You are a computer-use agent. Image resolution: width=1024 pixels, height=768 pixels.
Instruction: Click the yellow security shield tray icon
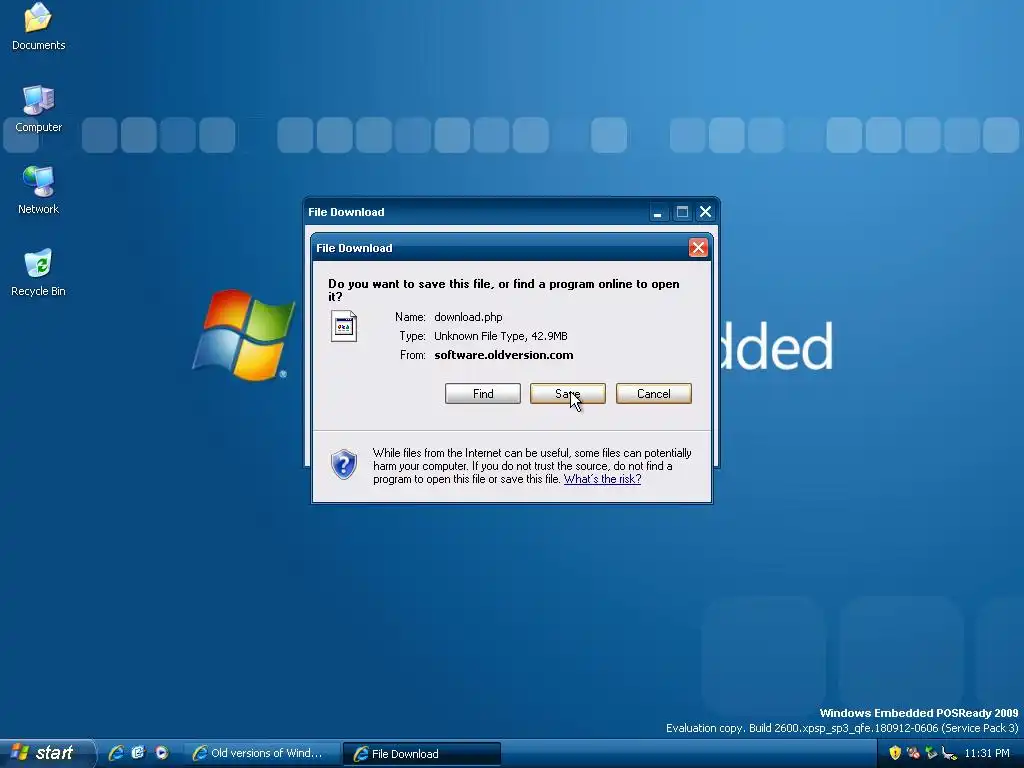coord(895,753)
